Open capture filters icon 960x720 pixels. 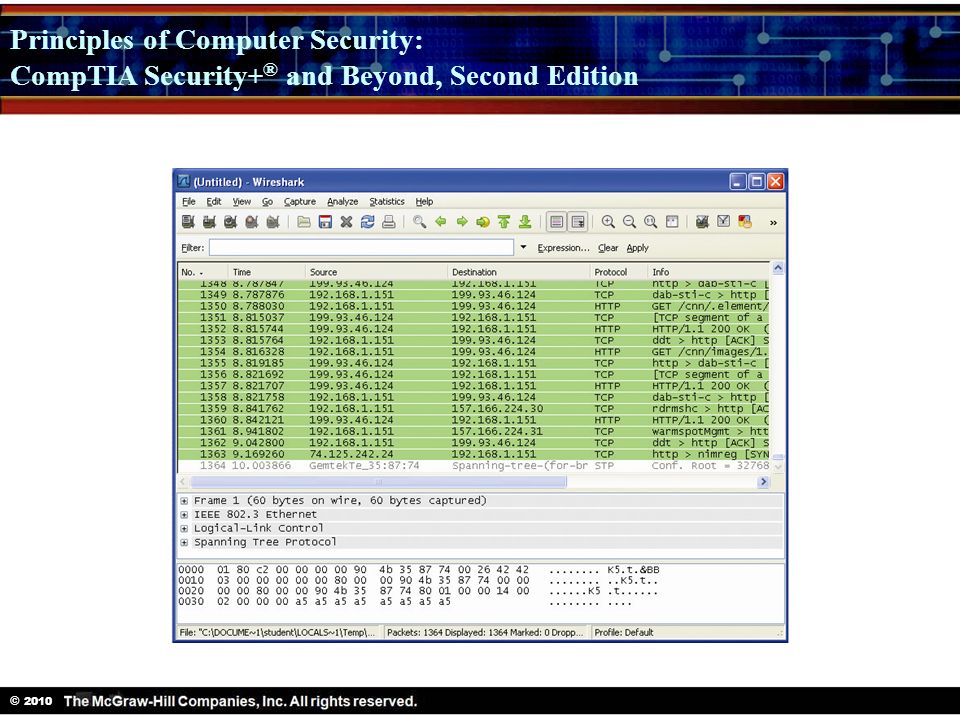pyautogui.click(x=702, y=222)
